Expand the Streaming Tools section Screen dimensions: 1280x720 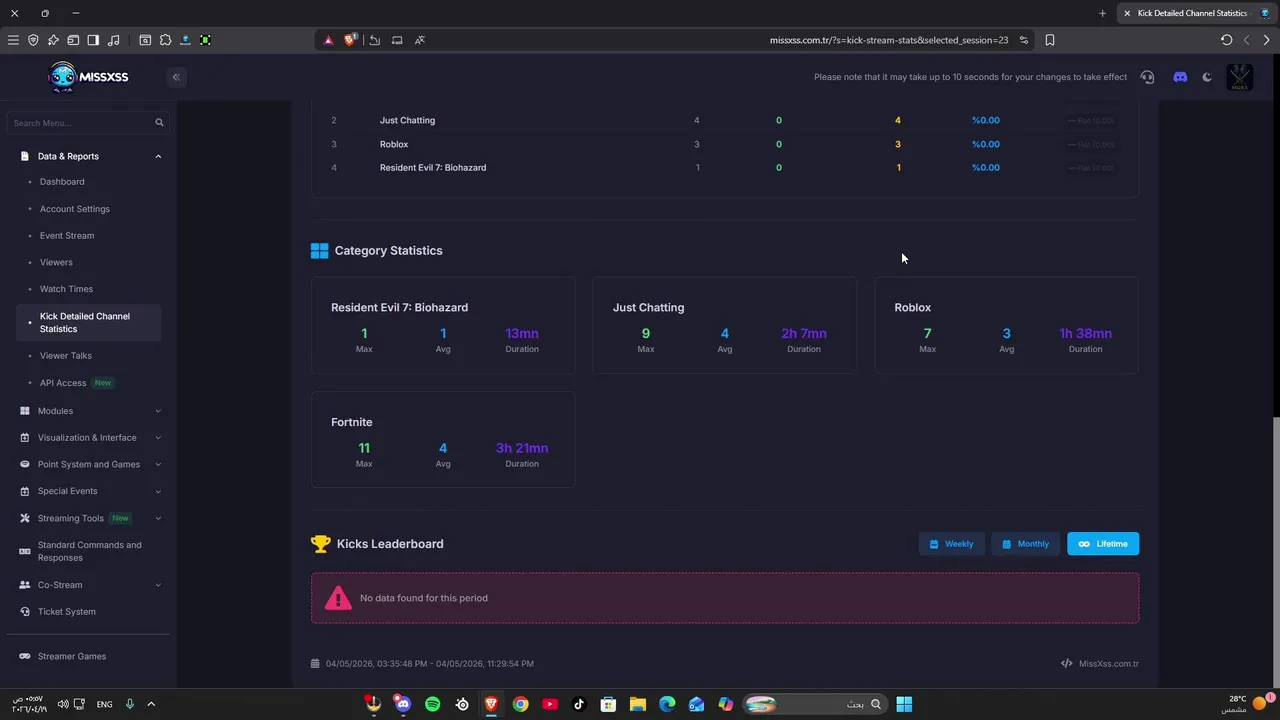pyautogui.click(x=90, y=518)
